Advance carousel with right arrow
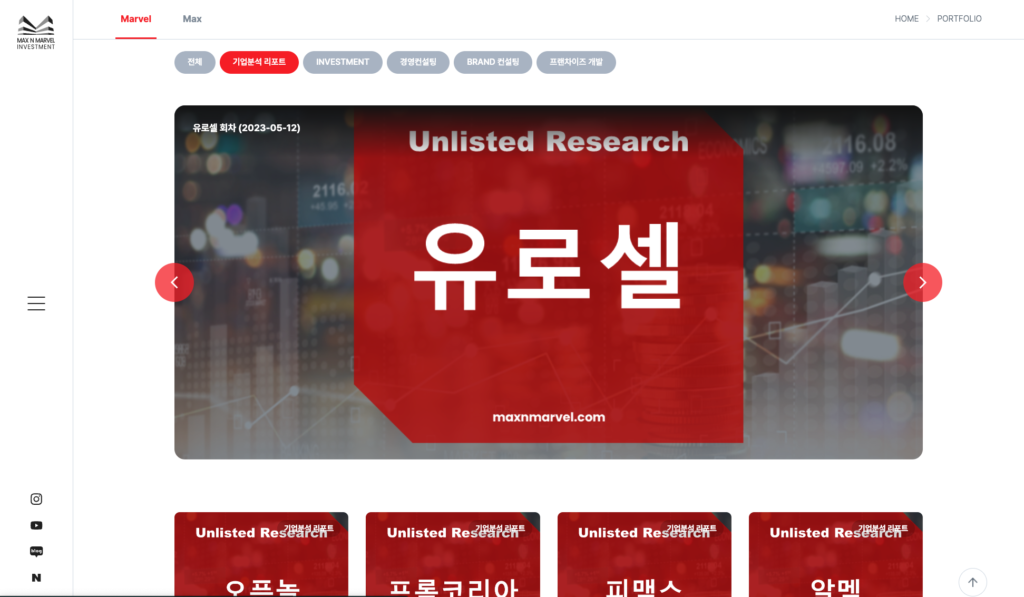This screenshot has width=1024, height=597. click(922, 282)
